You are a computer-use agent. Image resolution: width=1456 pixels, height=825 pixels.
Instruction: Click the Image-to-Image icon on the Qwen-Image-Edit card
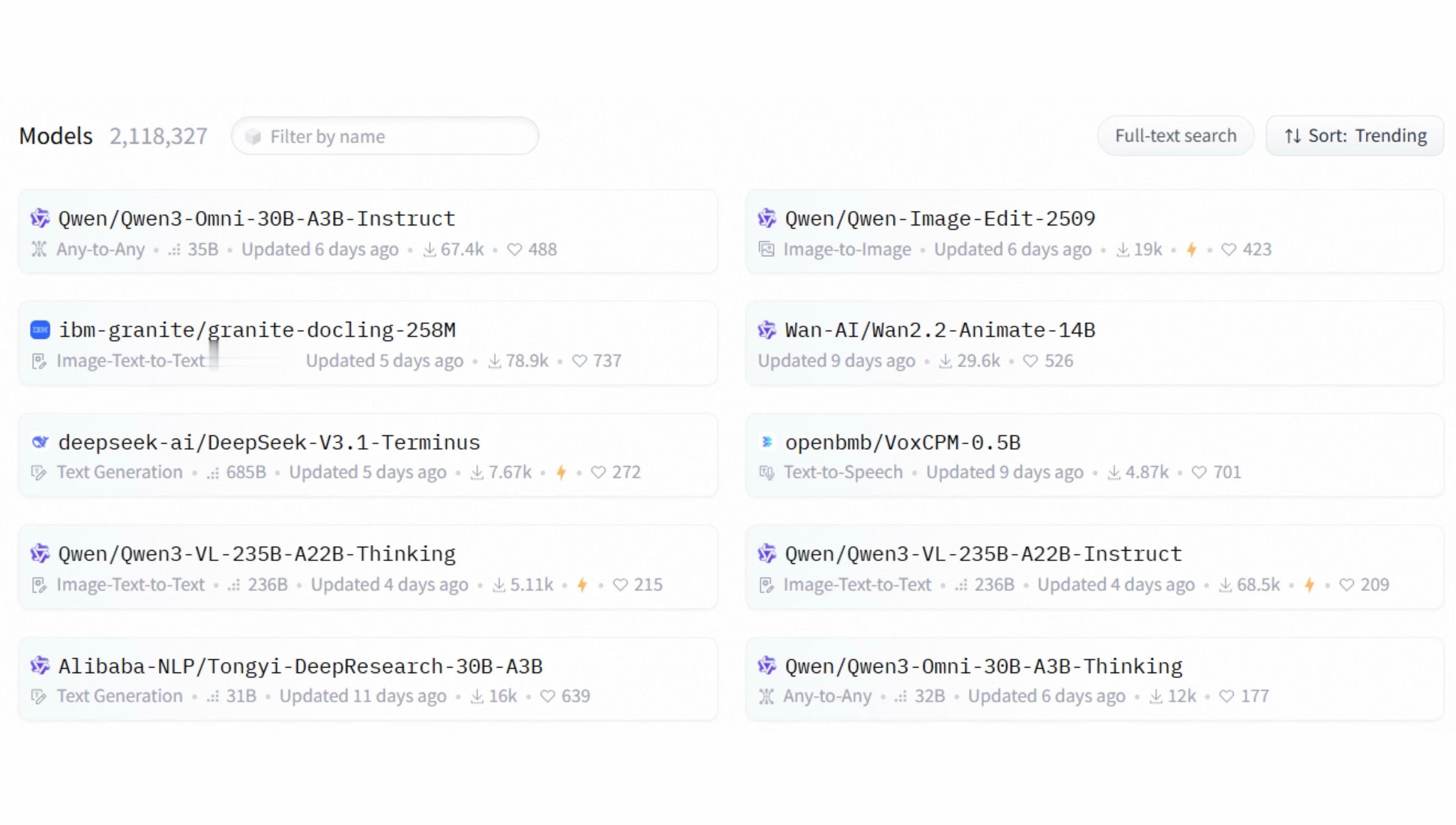click(x=767, y=249)
